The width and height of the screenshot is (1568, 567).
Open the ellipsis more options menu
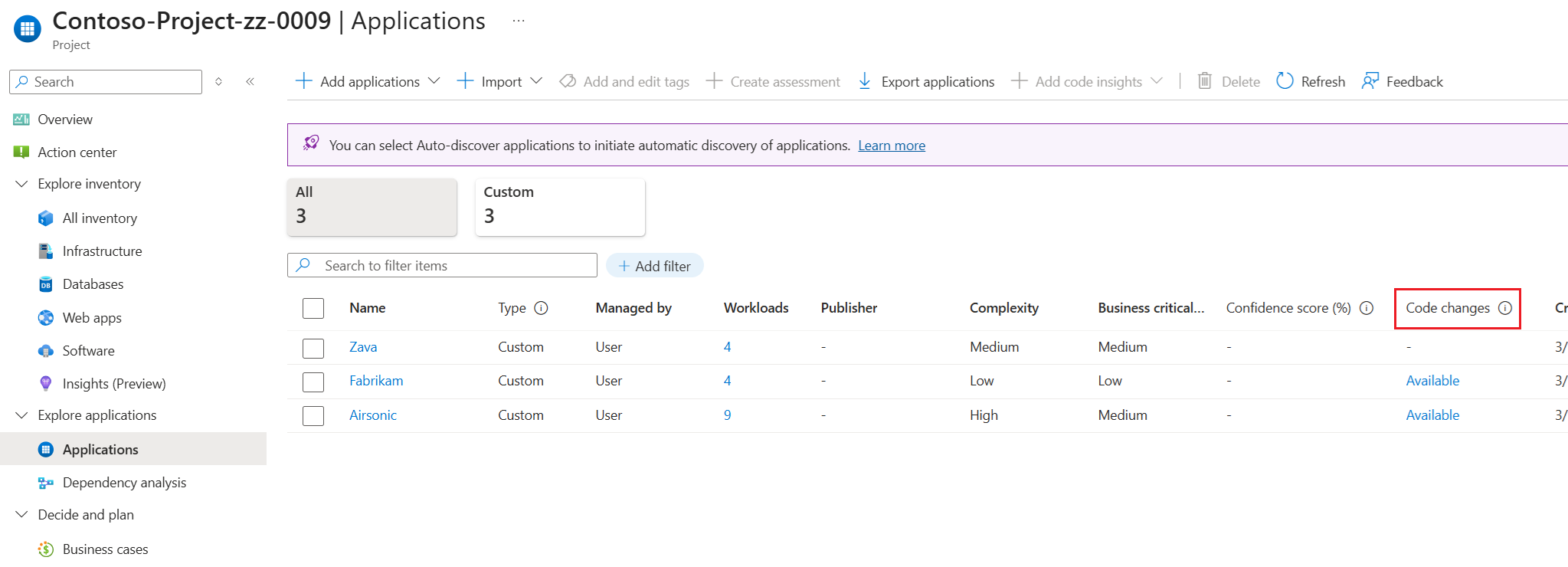[519, 21]
